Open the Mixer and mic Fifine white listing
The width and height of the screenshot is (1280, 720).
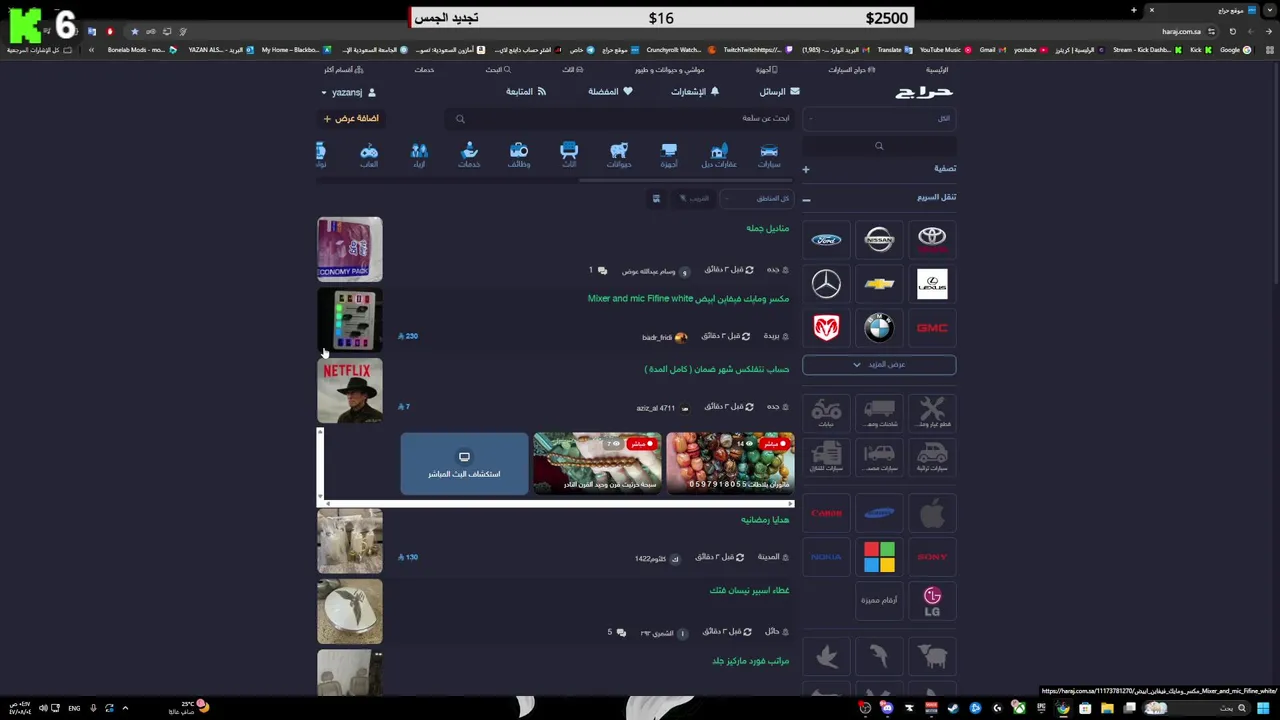(688, 299)
